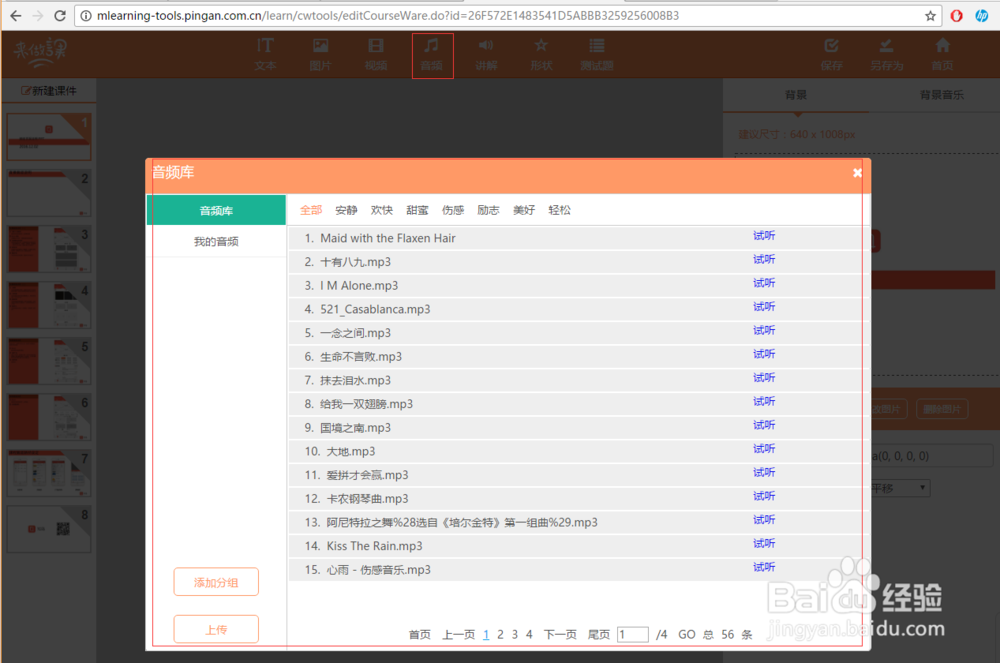The width and height of the screenshot is (1000, 663).
Task: Filter audio by 欢快 category
Action: 382,210
